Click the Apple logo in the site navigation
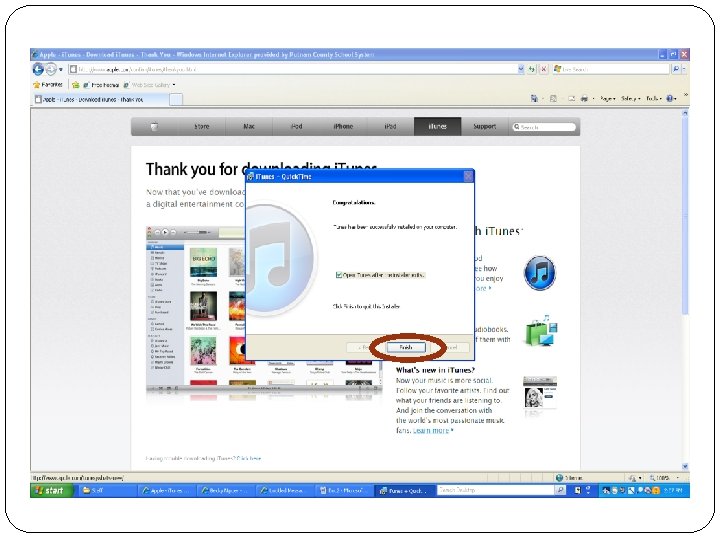Image resolution: width=720 pixels, height=540 pixels. [154, 126]
